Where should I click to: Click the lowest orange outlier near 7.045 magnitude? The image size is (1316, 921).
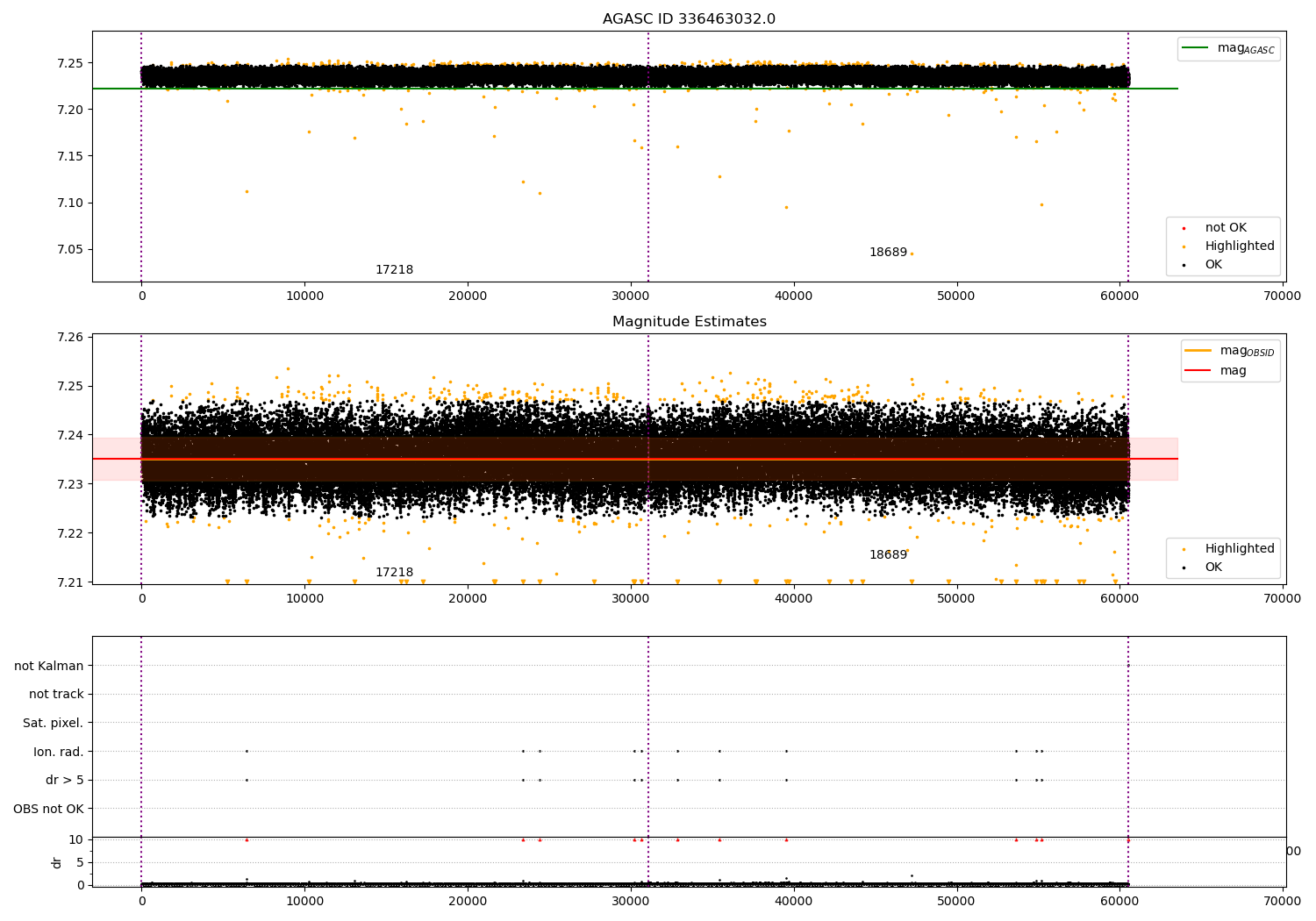pos(912,253)
